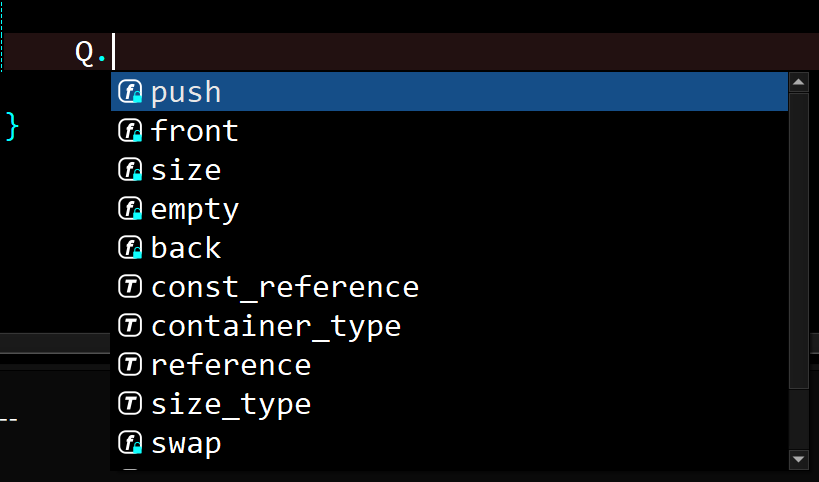Click the function icon beside back
Viewport: 819px width, 482px height.
130,248
